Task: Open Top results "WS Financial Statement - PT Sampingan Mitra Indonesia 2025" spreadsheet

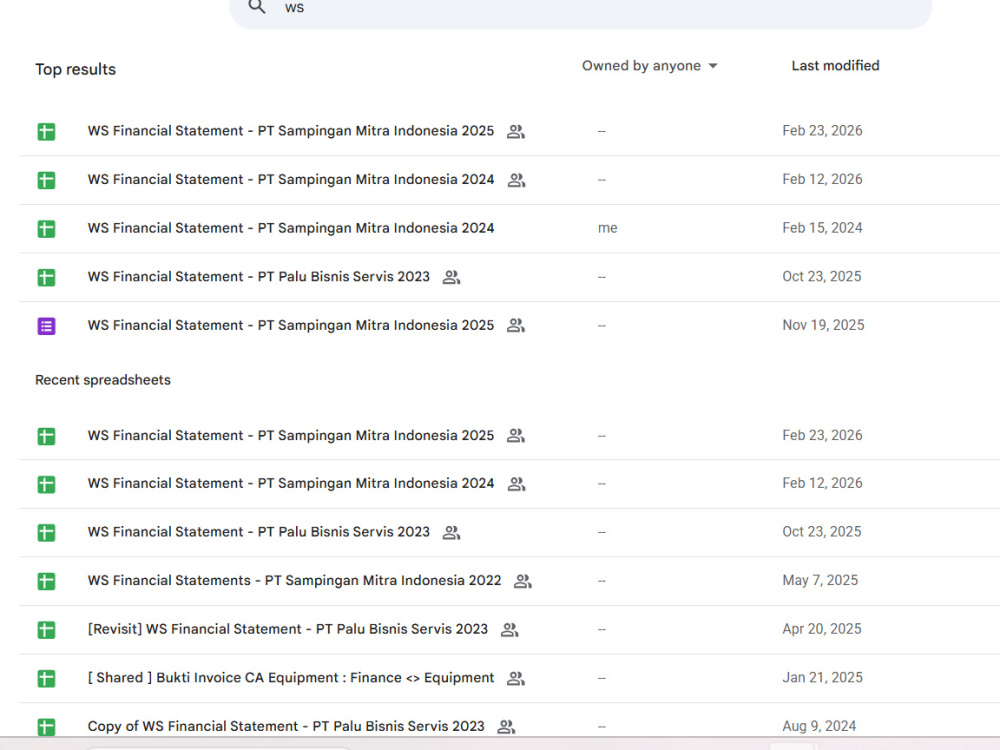Action: 291,131
